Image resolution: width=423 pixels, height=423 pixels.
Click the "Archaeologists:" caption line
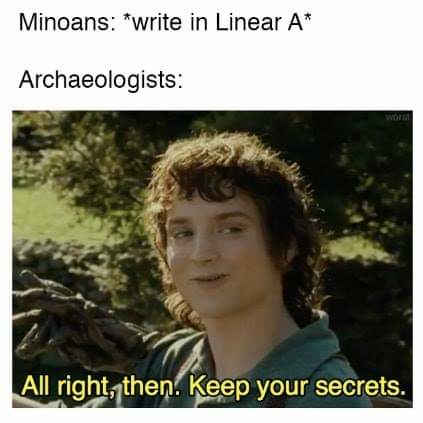(x=101, y=80)
